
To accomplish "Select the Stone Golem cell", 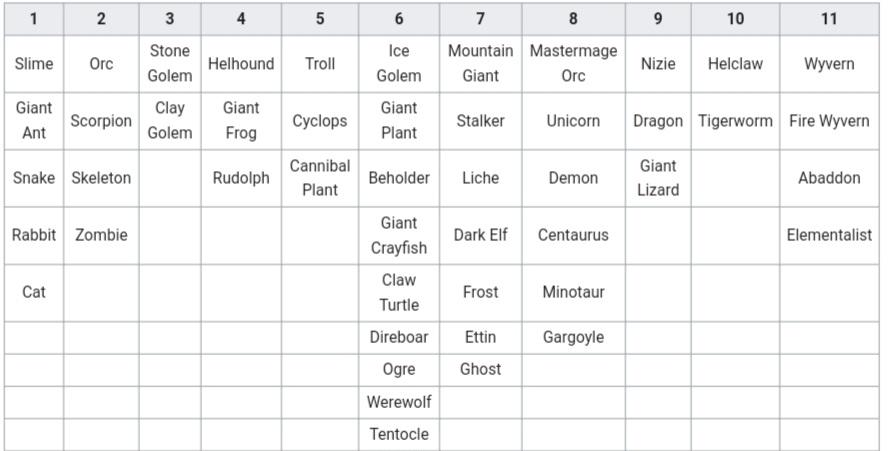I will 170,64.
